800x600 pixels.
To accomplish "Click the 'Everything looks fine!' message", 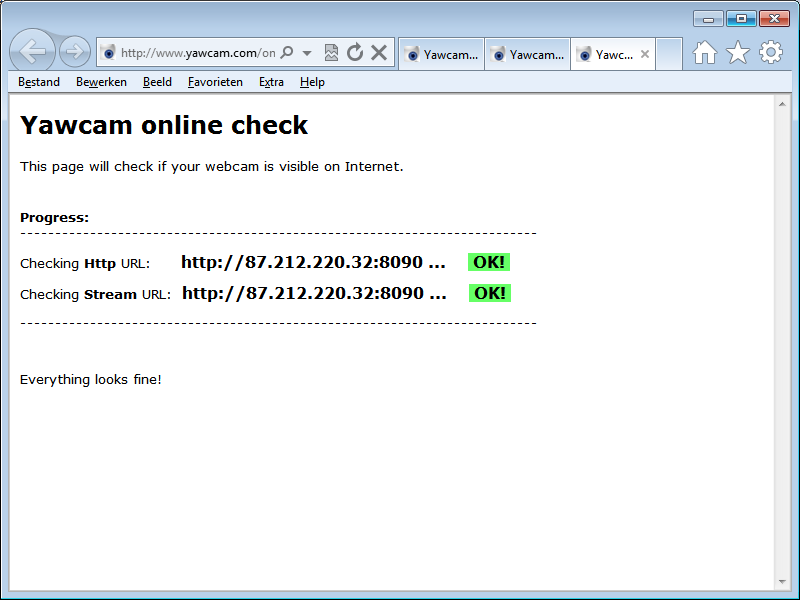I will 91,380.
